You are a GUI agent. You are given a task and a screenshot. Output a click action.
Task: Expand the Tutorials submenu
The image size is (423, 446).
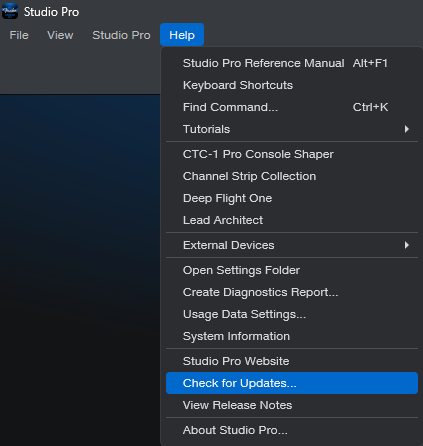tap(292, 129)
